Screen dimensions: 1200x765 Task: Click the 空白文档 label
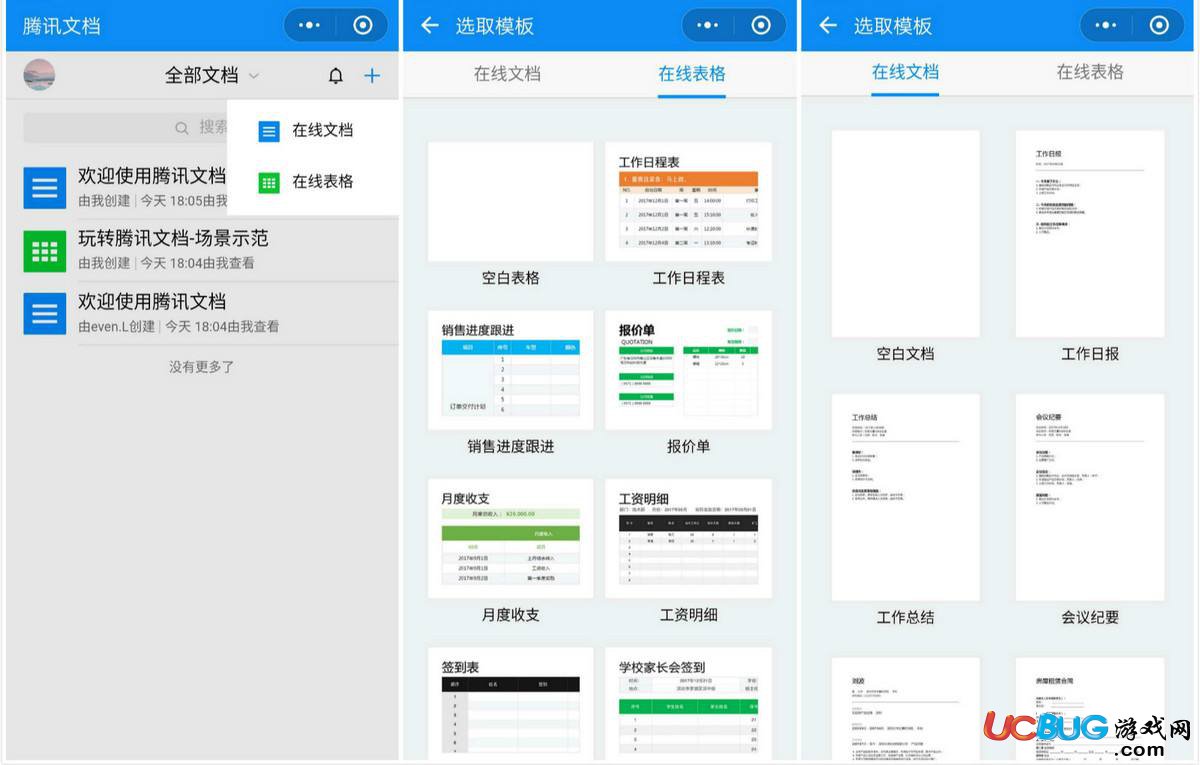(905, 354)
